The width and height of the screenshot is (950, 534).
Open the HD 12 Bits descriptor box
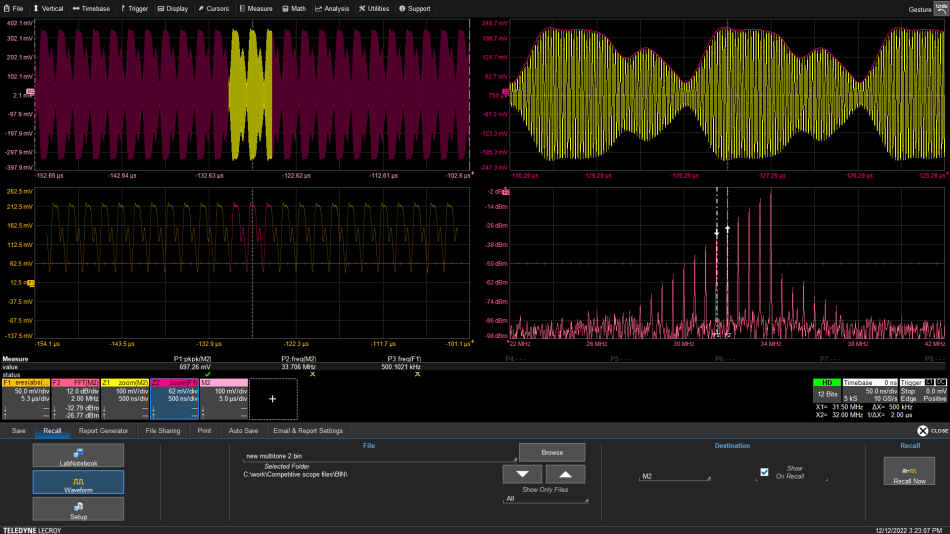tap(826, 392)
